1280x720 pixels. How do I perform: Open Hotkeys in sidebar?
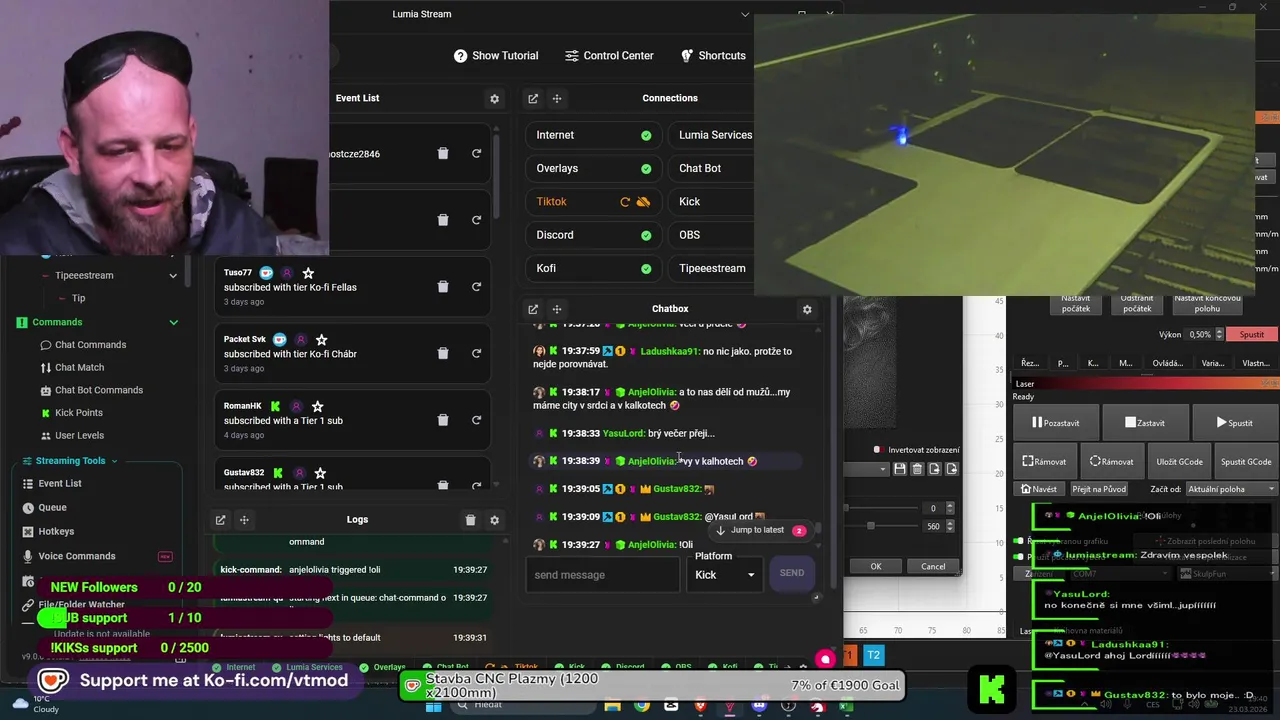click(56, 532)
